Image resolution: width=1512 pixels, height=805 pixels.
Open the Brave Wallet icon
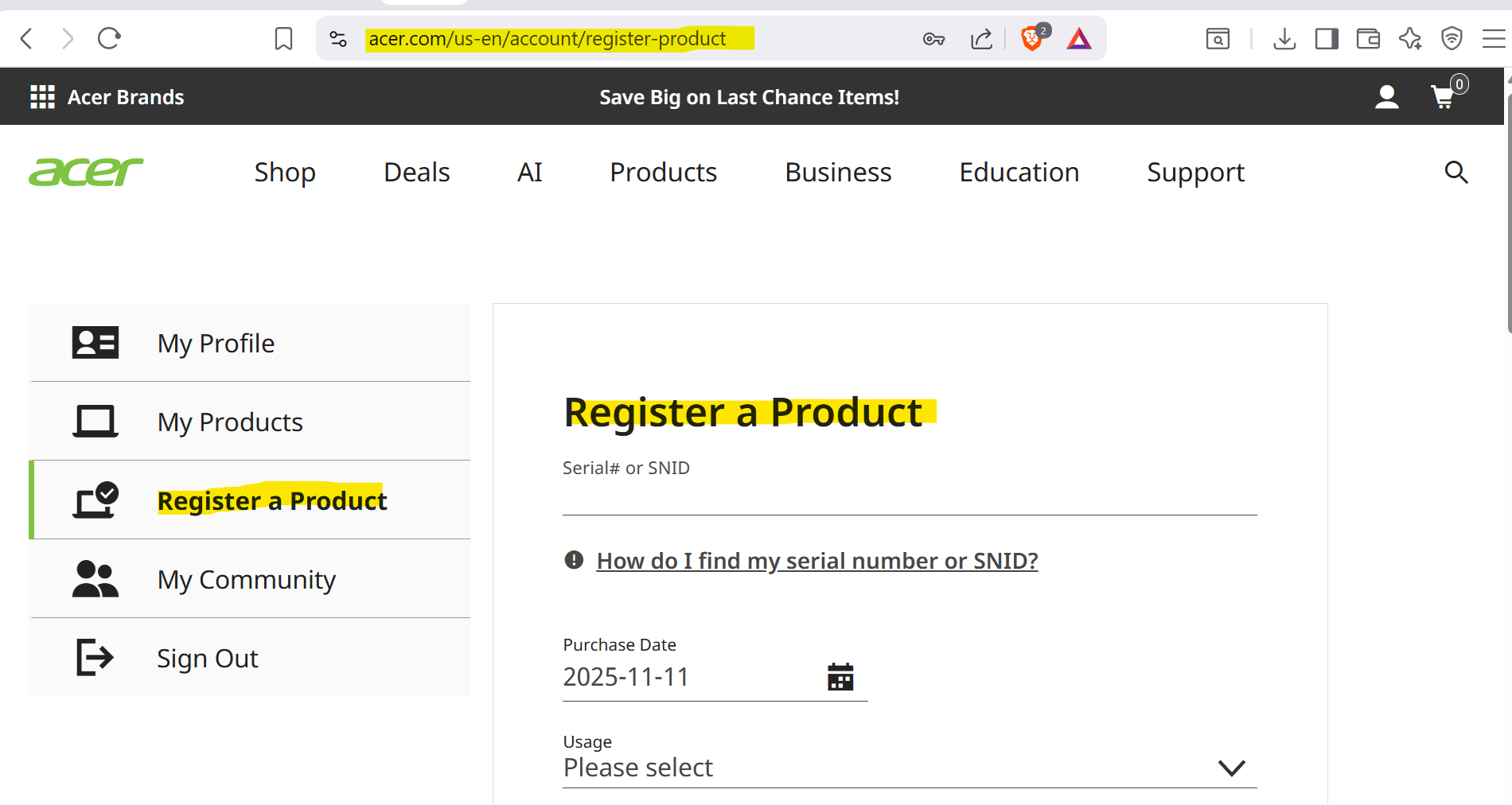click(1368, 37)
